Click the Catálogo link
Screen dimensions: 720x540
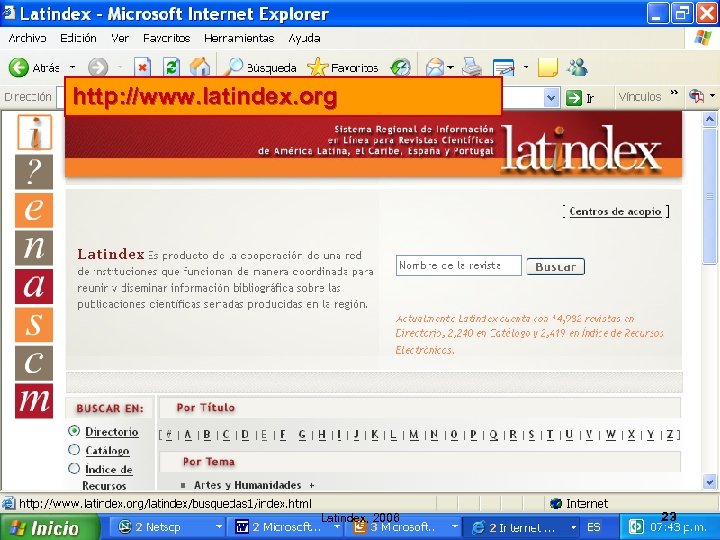pyautogui.click(x=107, y=450)
